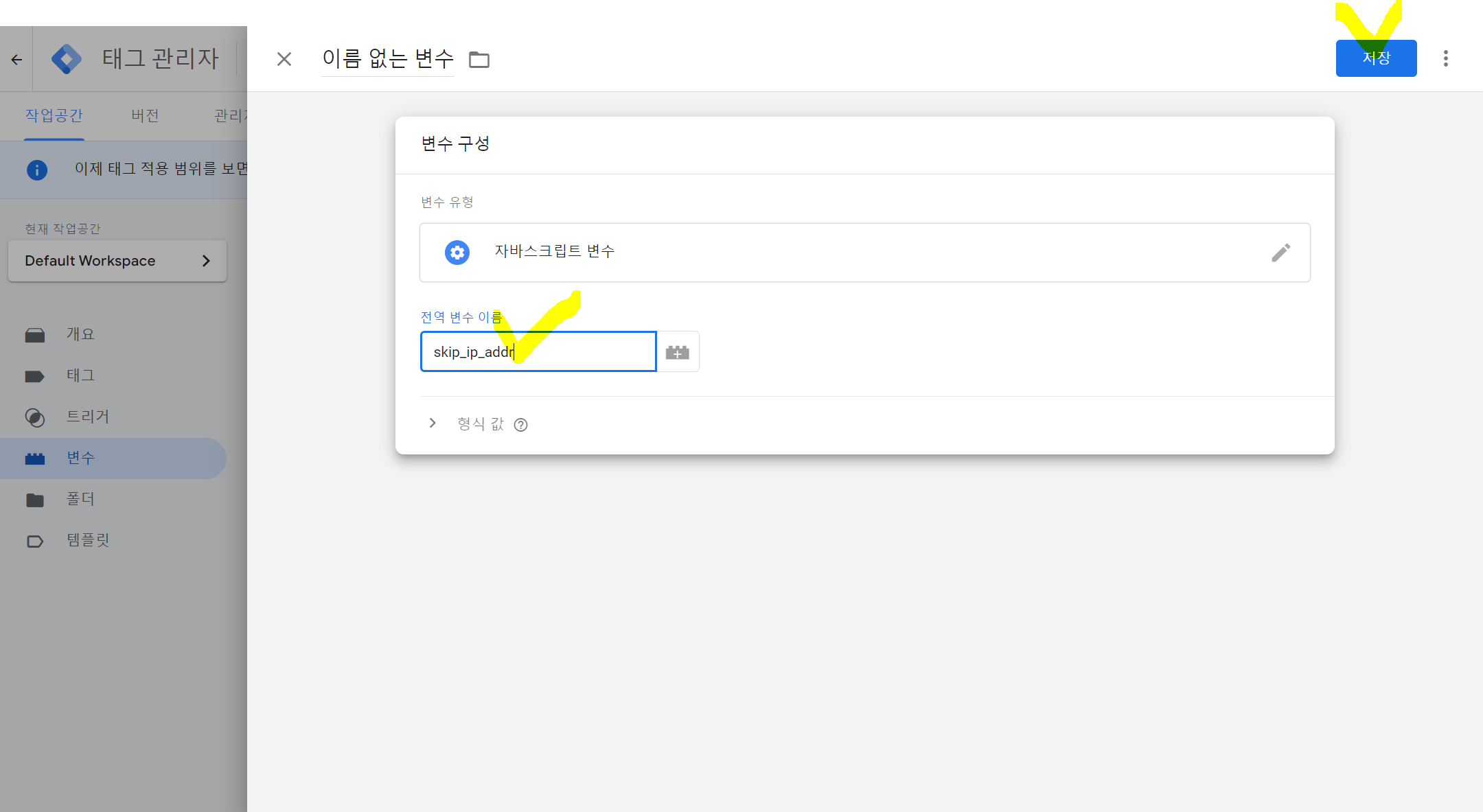
Task: Click the 이름 없는 변수 title field
Action: click(x=388, y=59)
